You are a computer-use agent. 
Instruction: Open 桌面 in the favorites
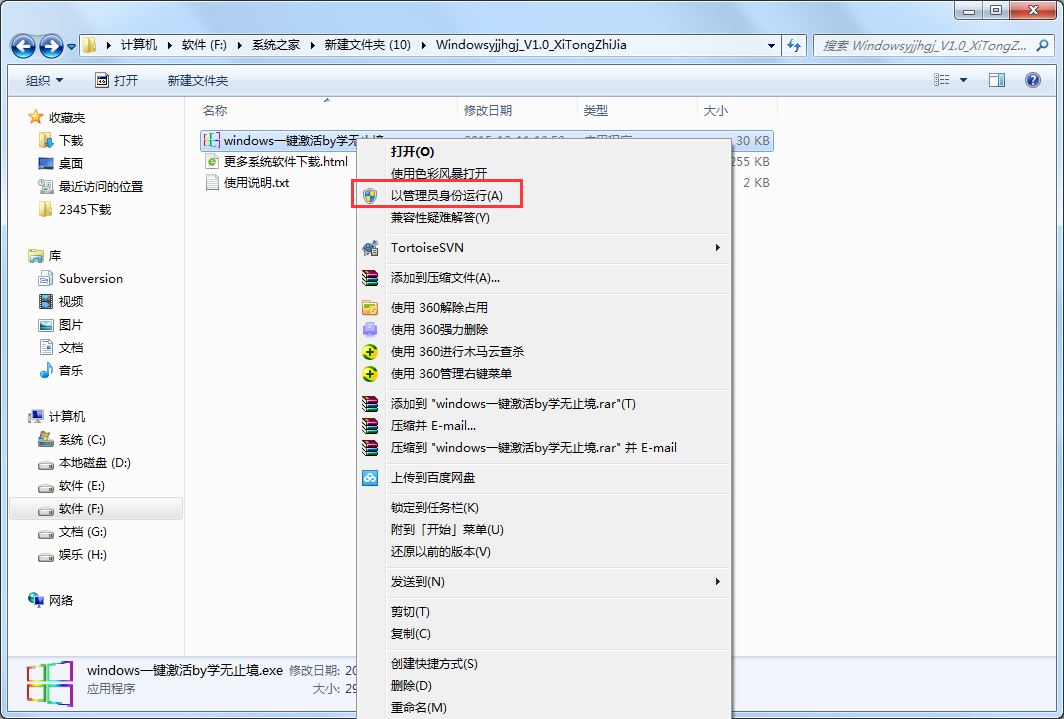(x=60, y=163)
